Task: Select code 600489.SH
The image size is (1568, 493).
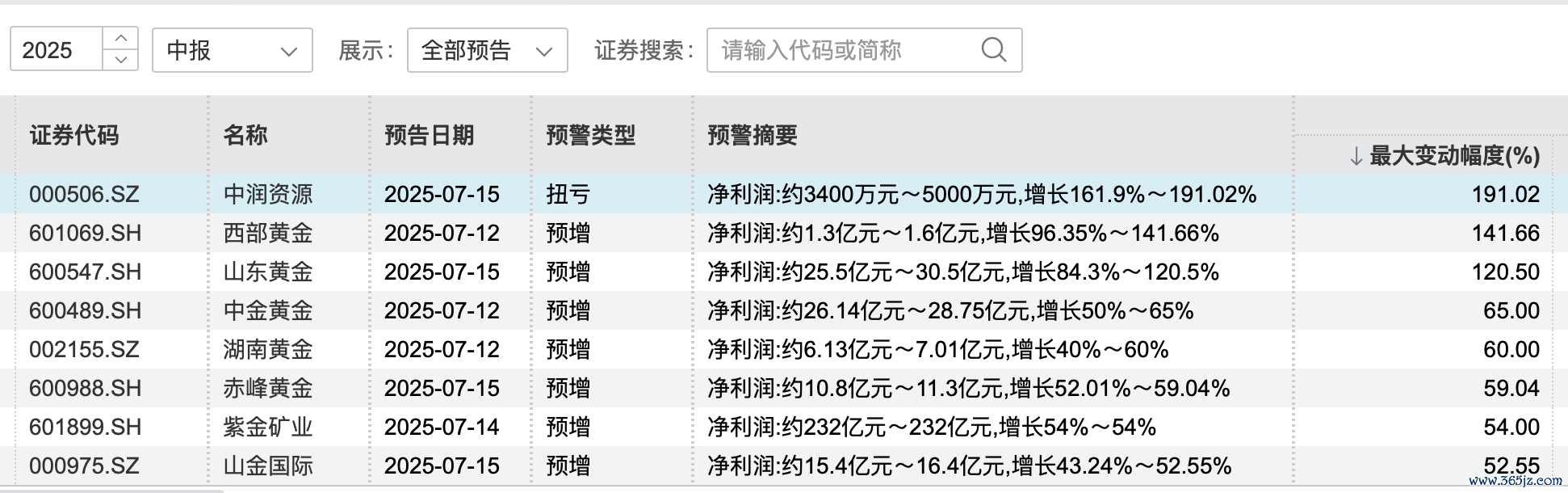Action: 85,310
